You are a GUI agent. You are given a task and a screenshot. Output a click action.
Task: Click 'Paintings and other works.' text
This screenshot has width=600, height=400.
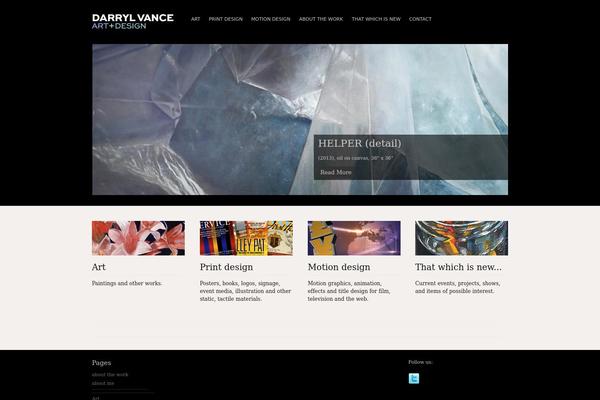(127, 283)
